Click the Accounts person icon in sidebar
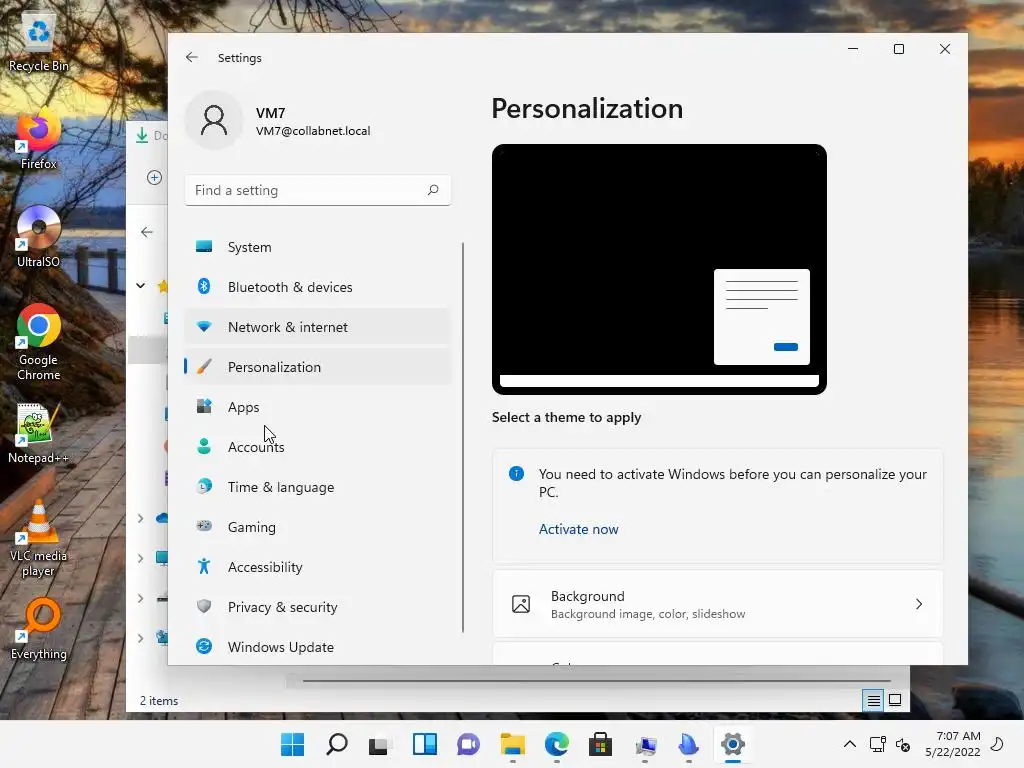Image resolution: width=1024 pixels, height=768 pixels. 204,446
